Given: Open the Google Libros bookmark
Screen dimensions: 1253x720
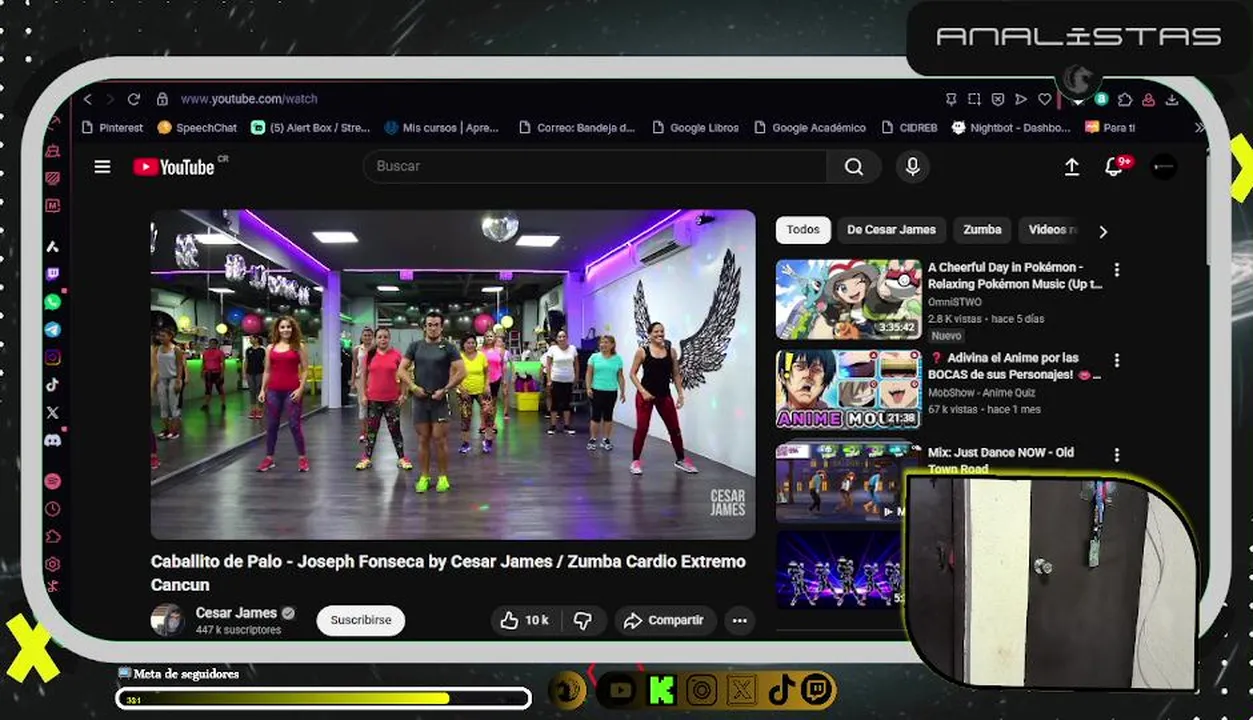Looking at the screenshot, I should pos(695,128).
